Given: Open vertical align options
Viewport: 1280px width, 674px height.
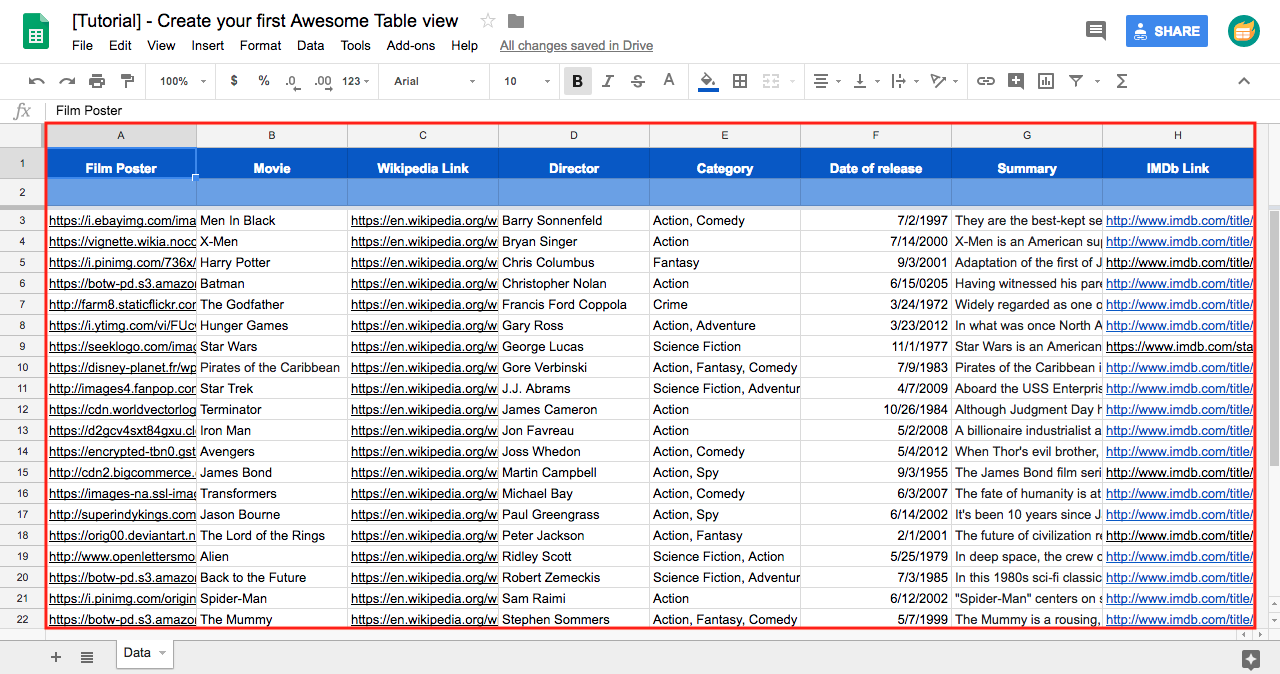Looking at the screenshot, I should [x=865, y=81].
